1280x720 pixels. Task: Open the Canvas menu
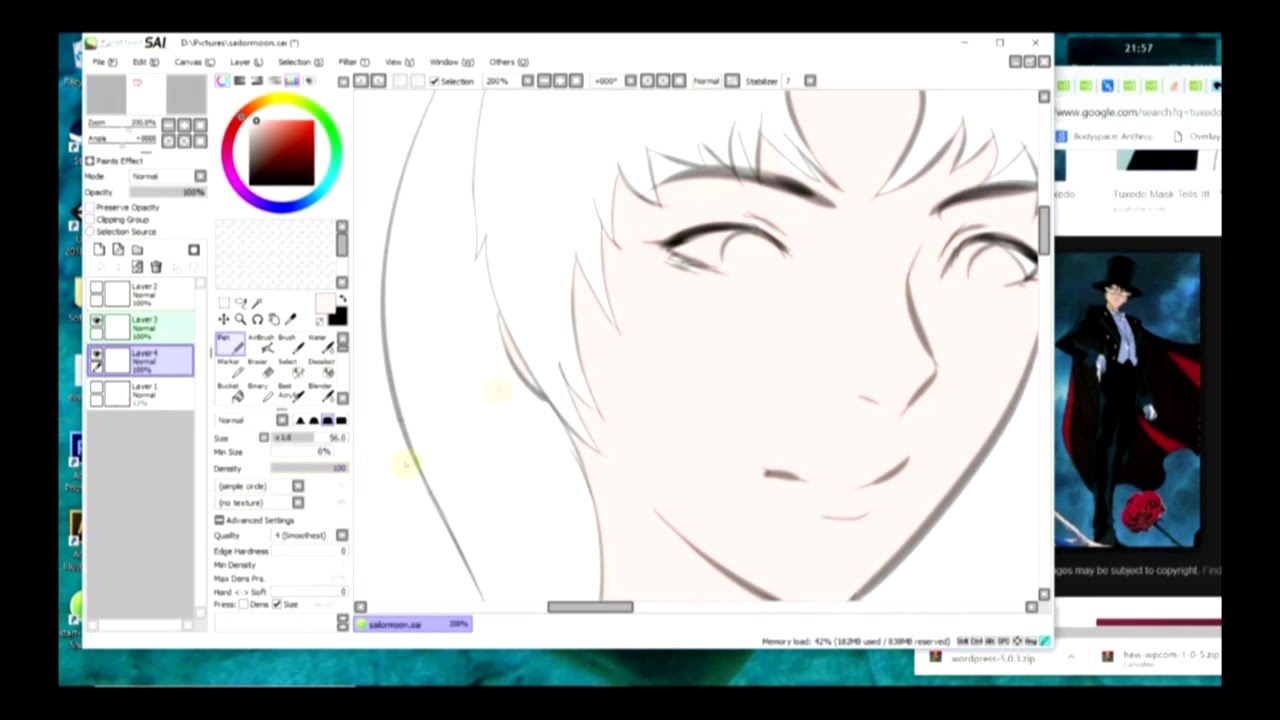point(194,62)
